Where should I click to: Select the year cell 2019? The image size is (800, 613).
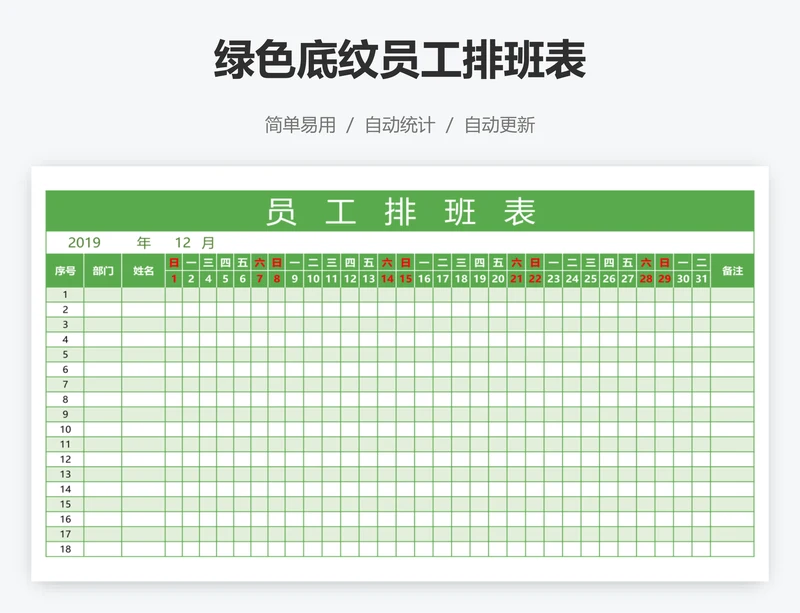[84, 242]
